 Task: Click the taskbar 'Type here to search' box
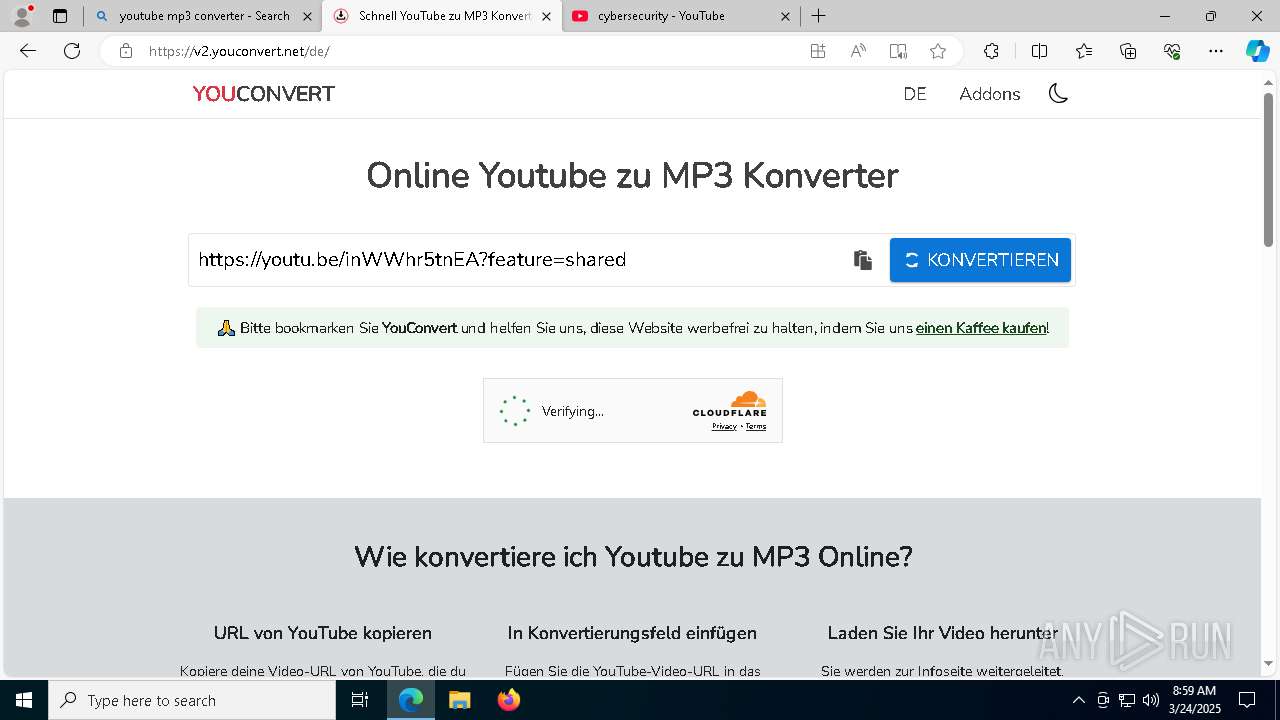click(x=192, y=700)
